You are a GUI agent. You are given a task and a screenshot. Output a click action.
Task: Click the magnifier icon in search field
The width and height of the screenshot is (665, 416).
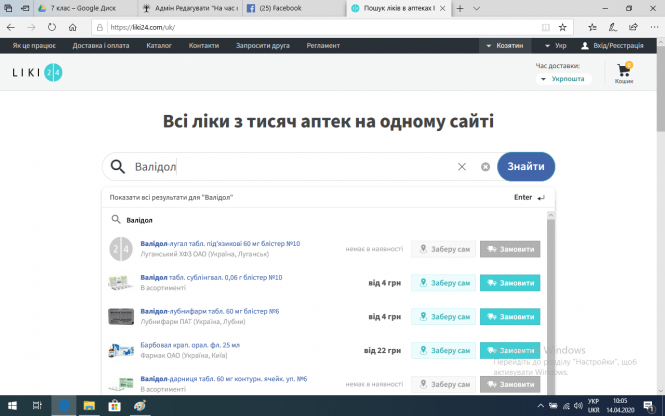117,167
